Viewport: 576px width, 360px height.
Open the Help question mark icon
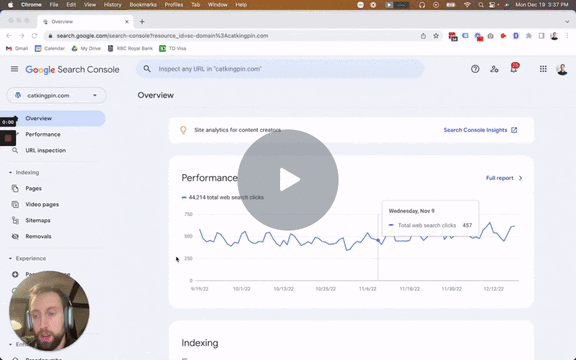point(475,69)
